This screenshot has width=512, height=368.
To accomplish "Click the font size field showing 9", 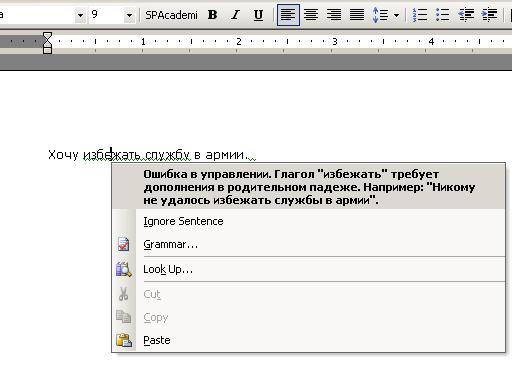I will pyautogui.click(x=106, y=15).
